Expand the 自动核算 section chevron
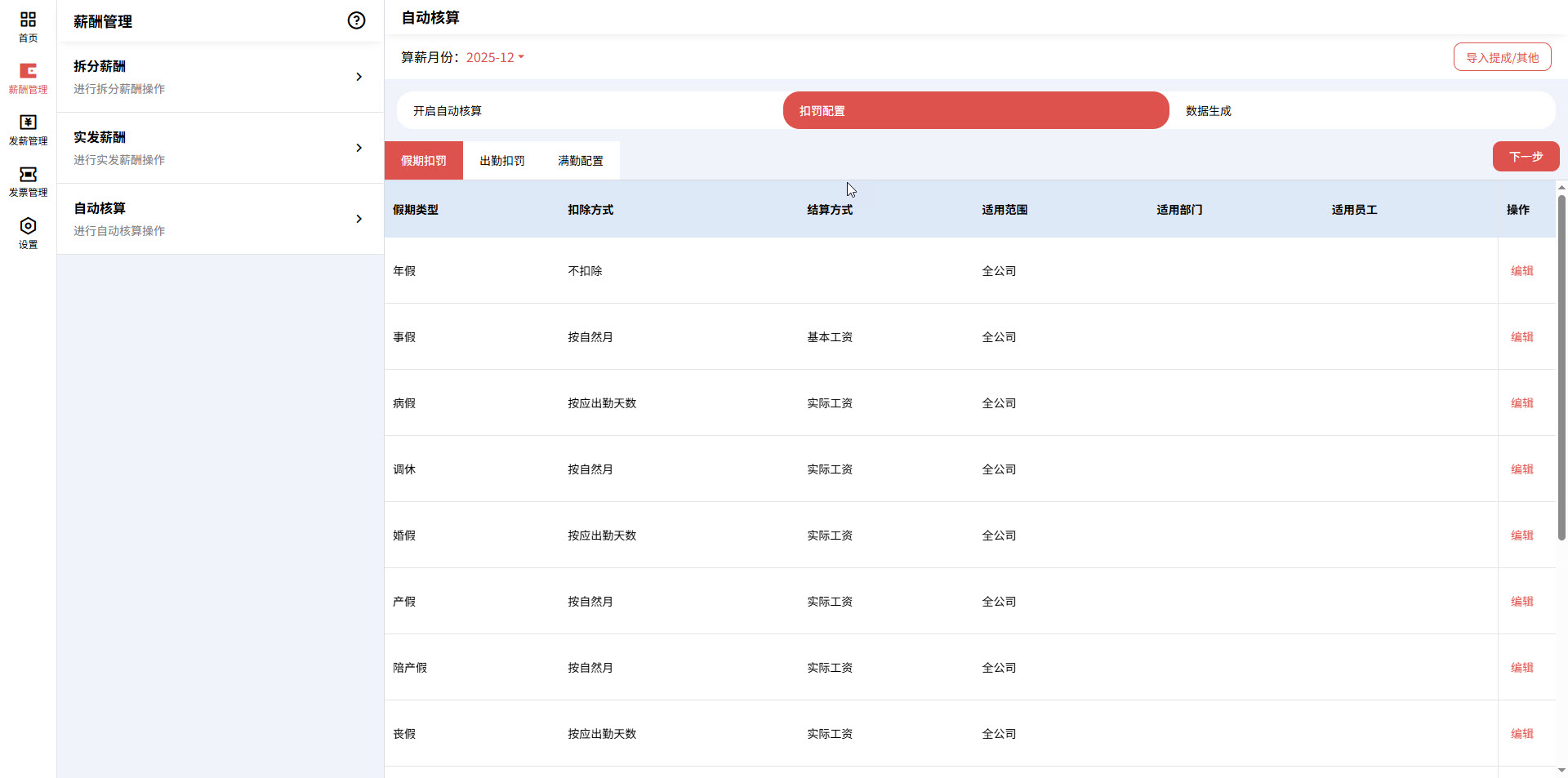Image resolution: width=1568 pixels, height=778 pixels. point(359,219)
